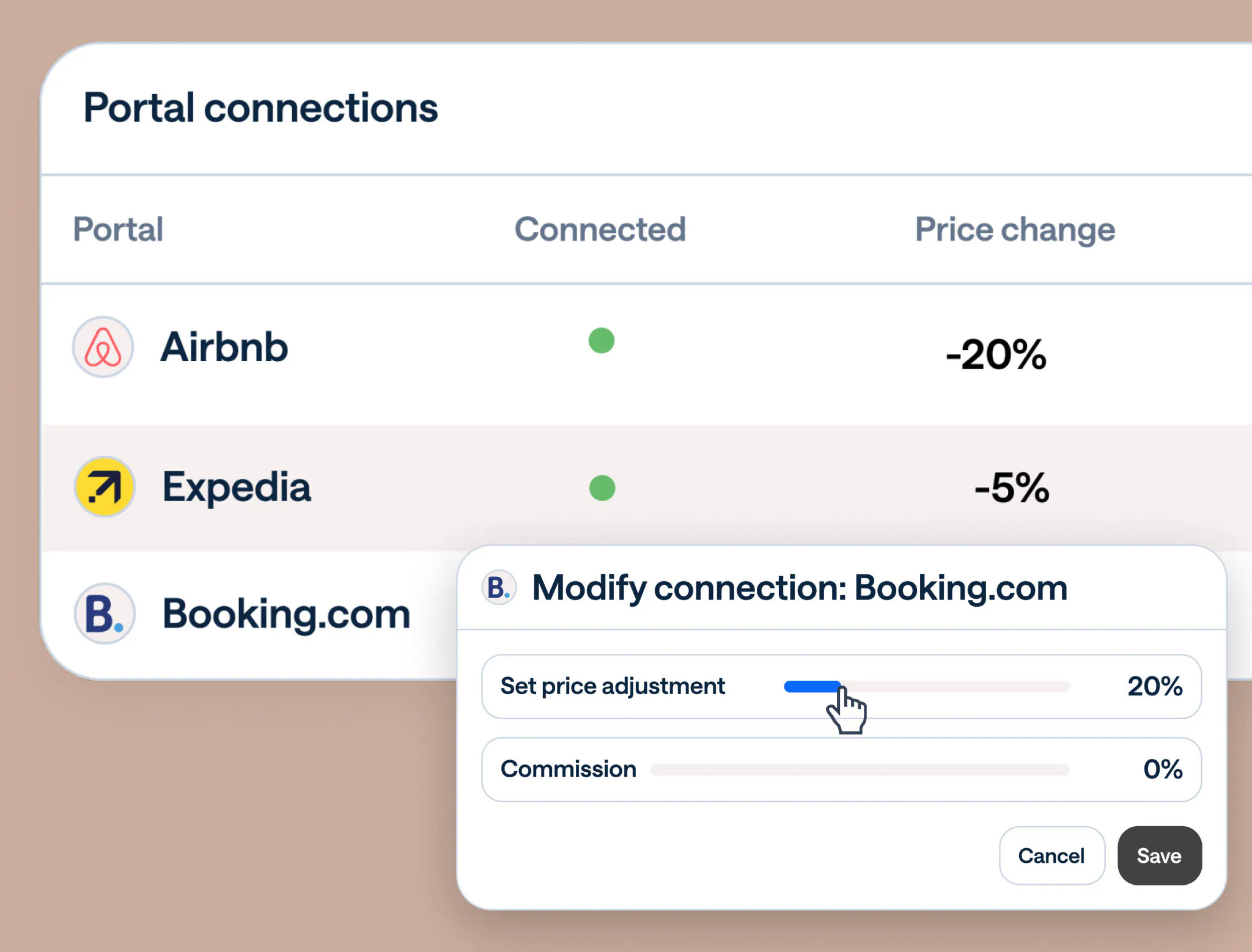Click the 0% commission value
Image resolution: width=1252 pixels, height=952 pixels.
1162,769
